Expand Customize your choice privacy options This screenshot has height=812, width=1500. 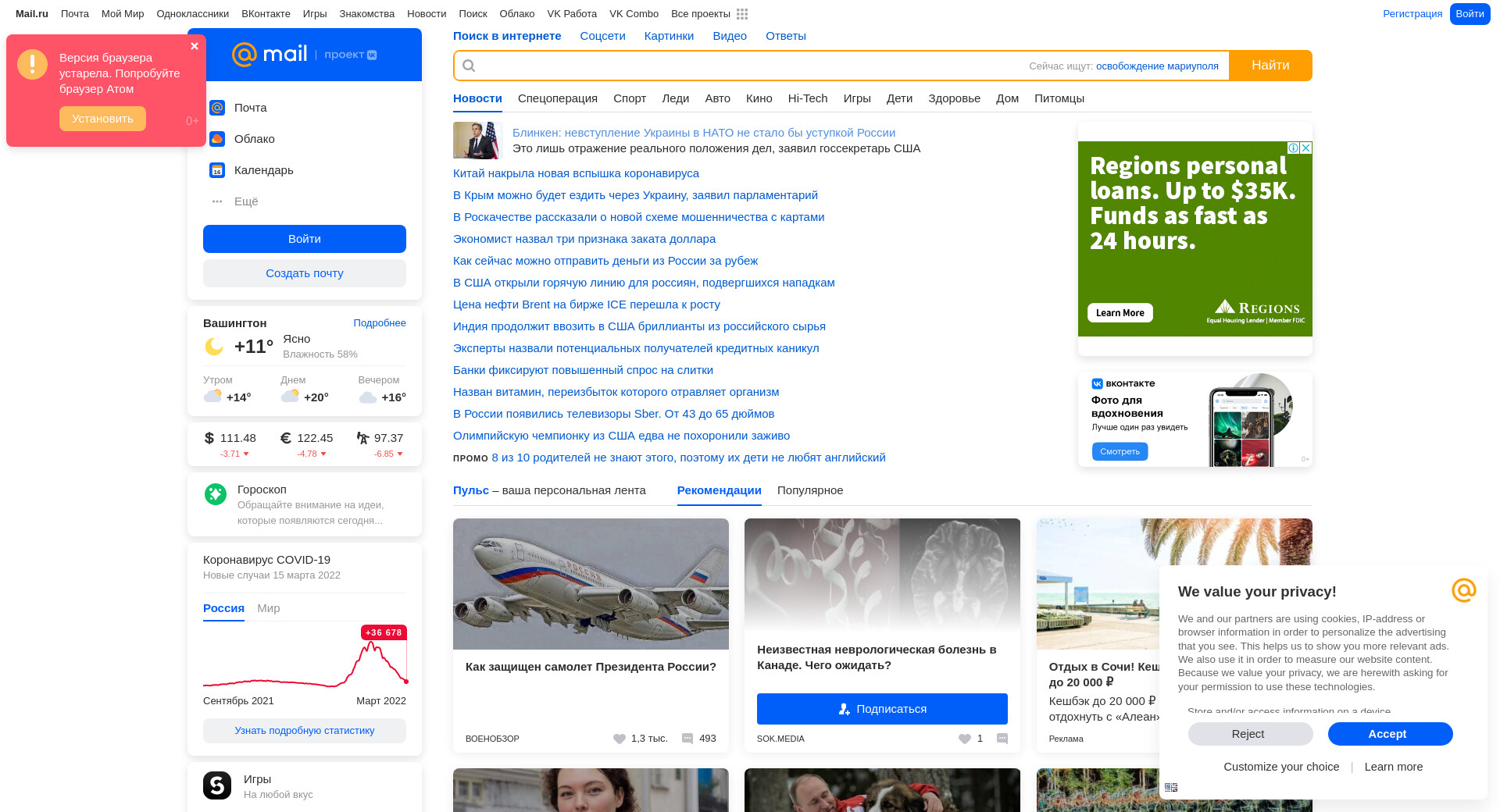click(1281, 767)
